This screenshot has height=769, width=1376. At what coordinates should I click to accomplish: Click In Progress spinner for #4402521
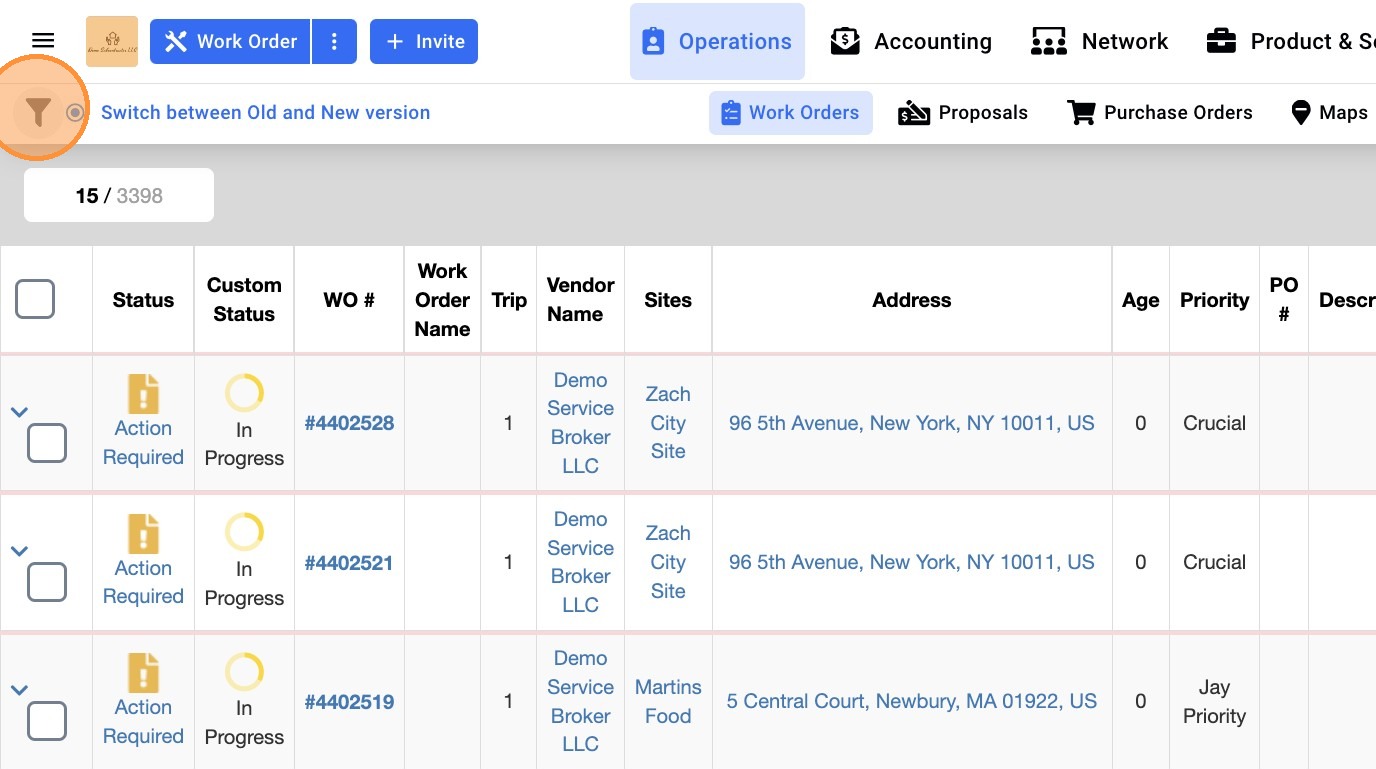click(x=244, y=532)
